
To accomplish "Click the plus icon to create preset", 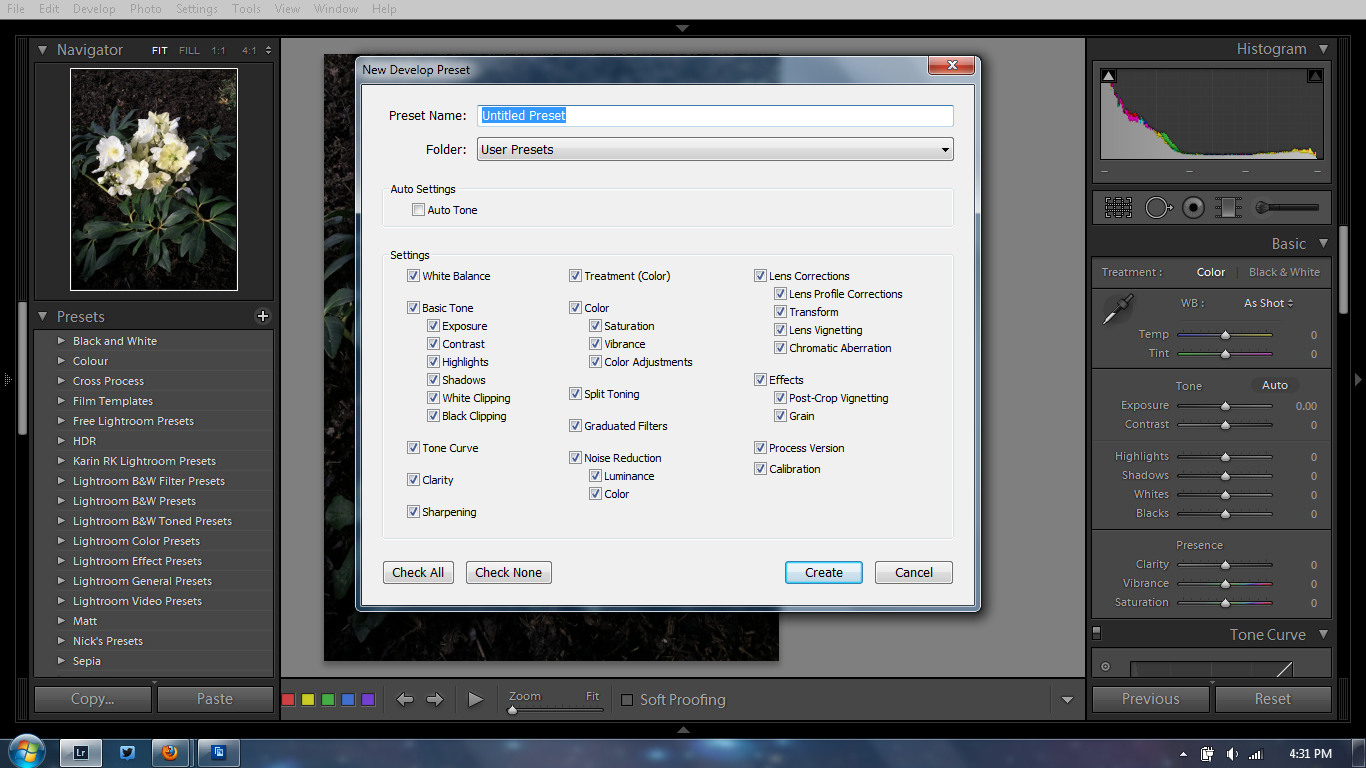I will [263, 316].
